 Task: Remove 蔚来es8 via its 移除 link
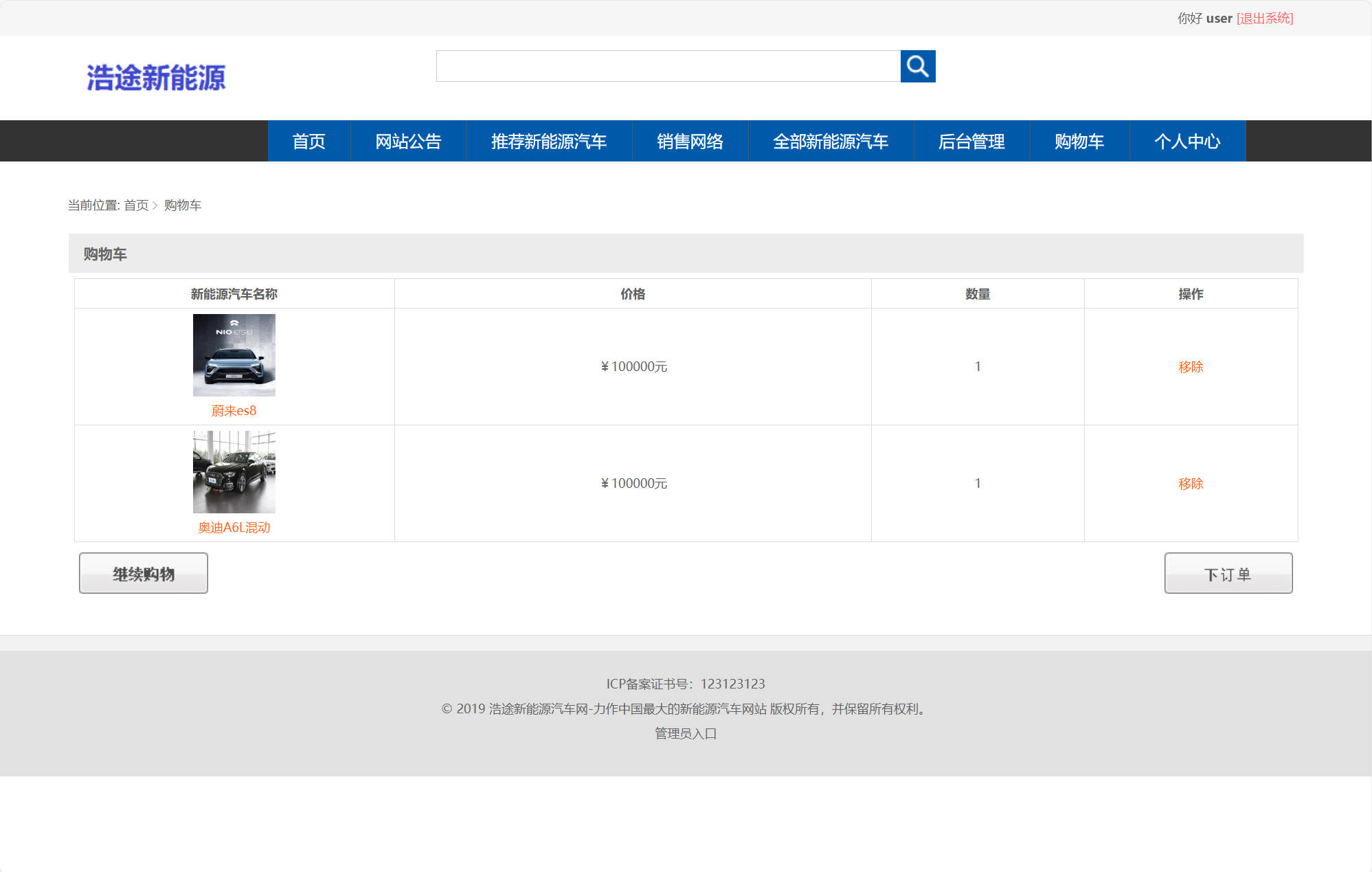(1191, 366)
